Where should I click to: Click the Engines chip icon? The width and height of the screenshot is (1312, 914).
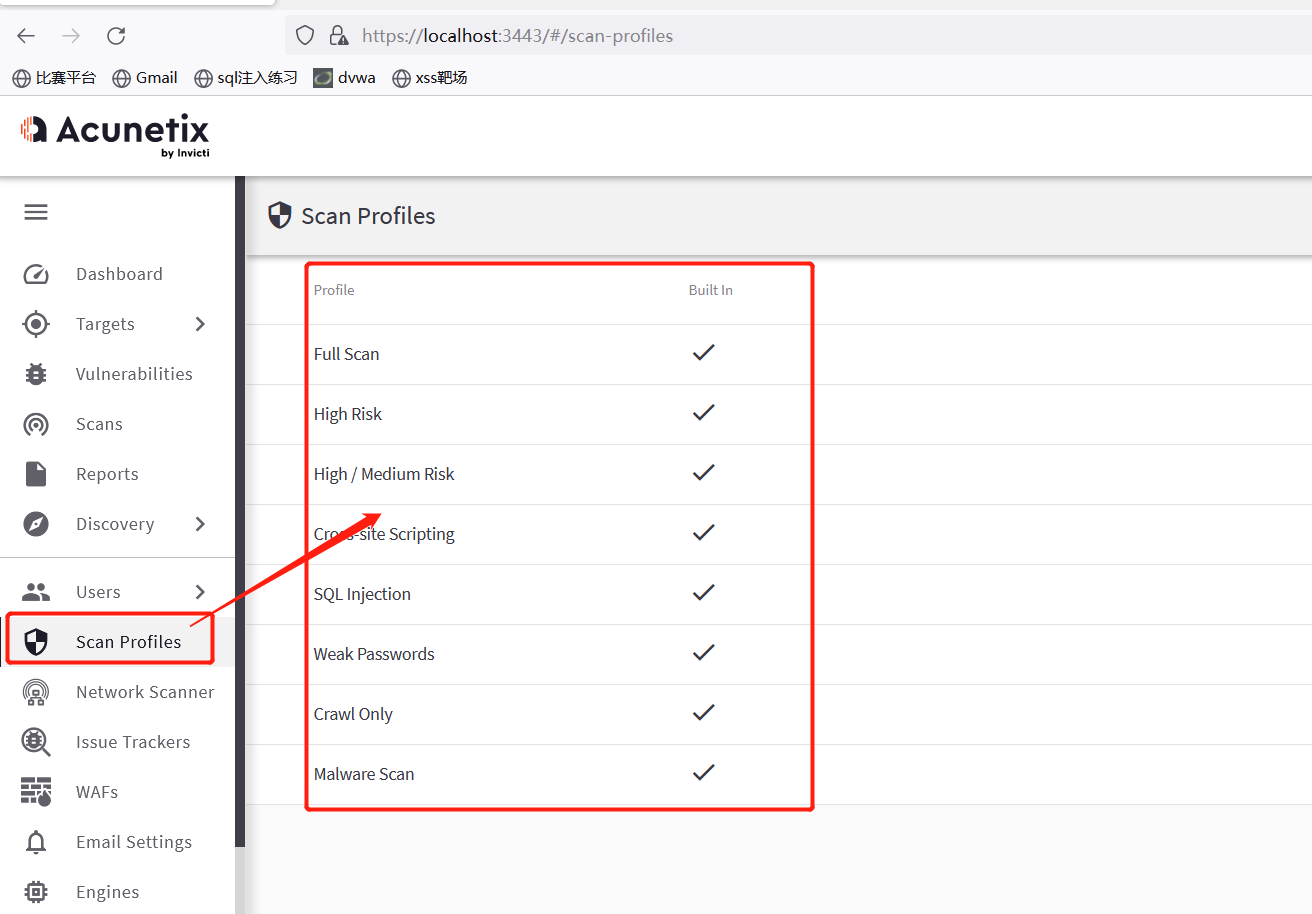coord(36,892)
